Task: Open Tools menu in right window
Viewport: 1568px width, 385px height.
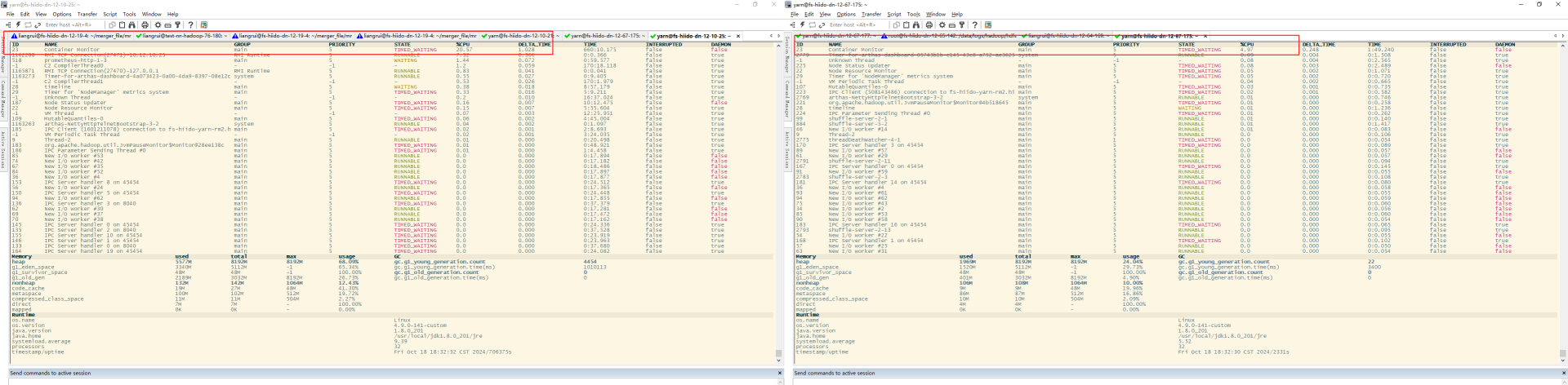Action: click(x=913, y=14)
